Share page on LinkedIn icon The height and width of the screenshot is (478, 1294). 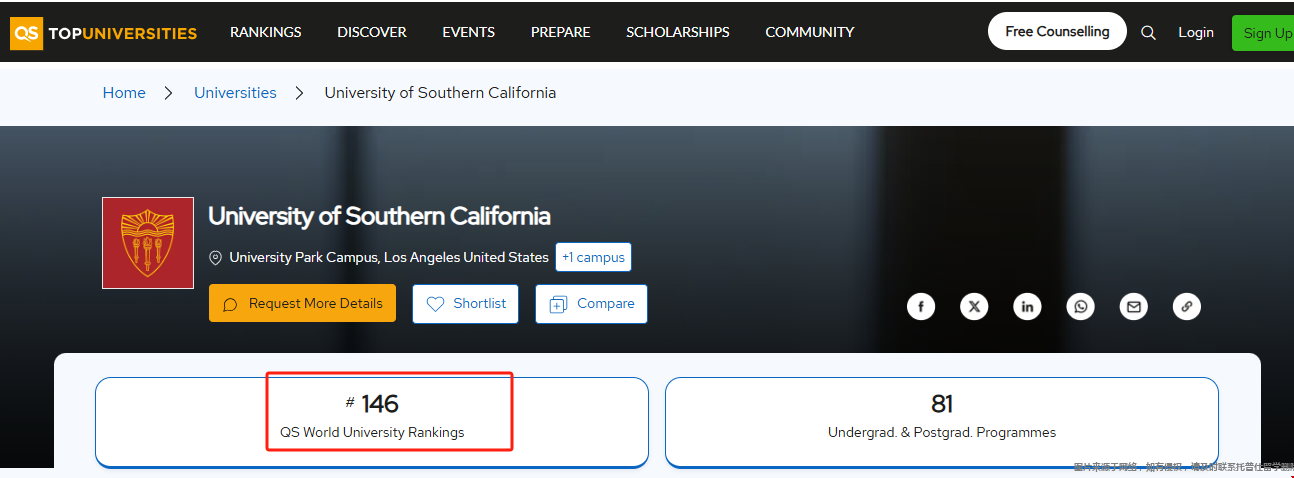tap(1027, 307)
